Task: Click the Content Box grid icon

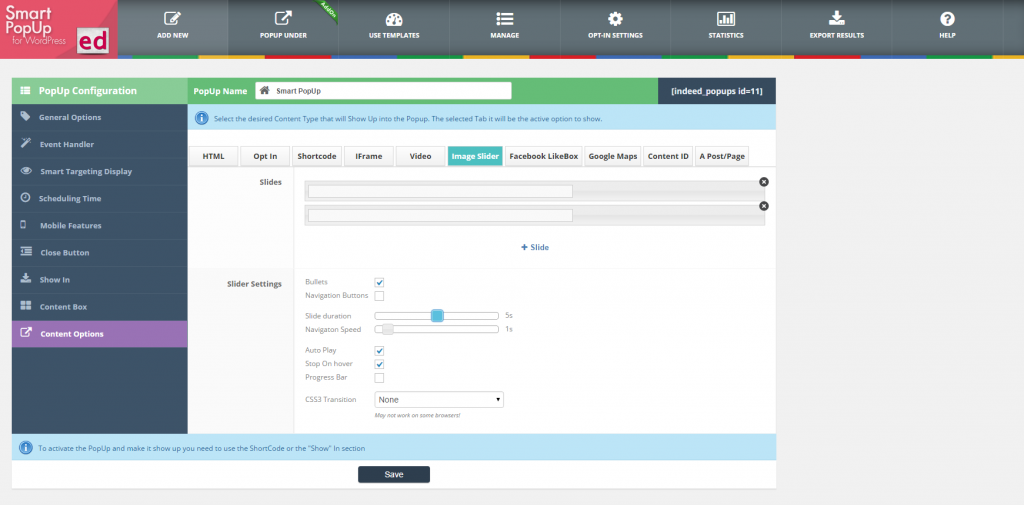Action: coord(25,306)
